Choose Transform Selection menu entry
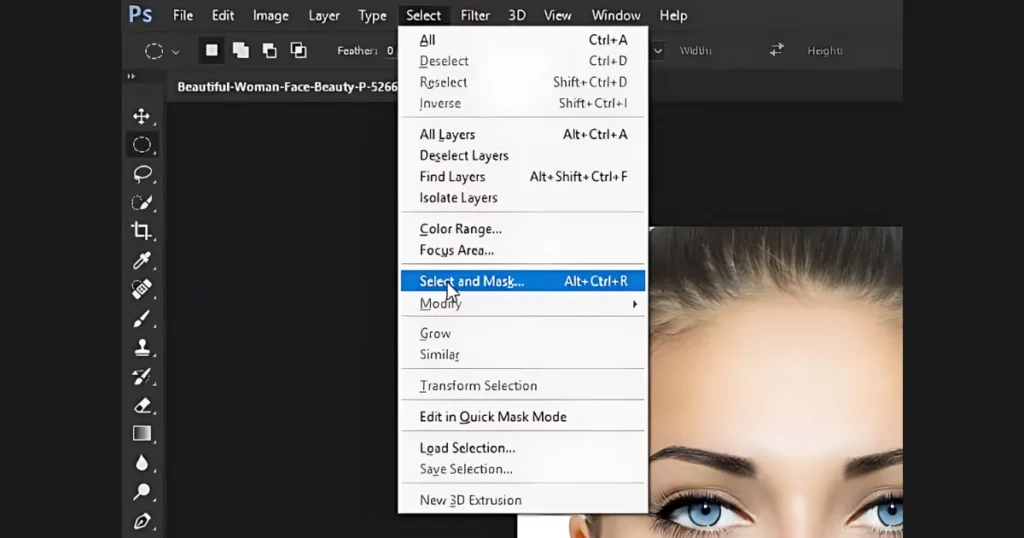Screen dimensions: 1024x538 pos(522,386)
